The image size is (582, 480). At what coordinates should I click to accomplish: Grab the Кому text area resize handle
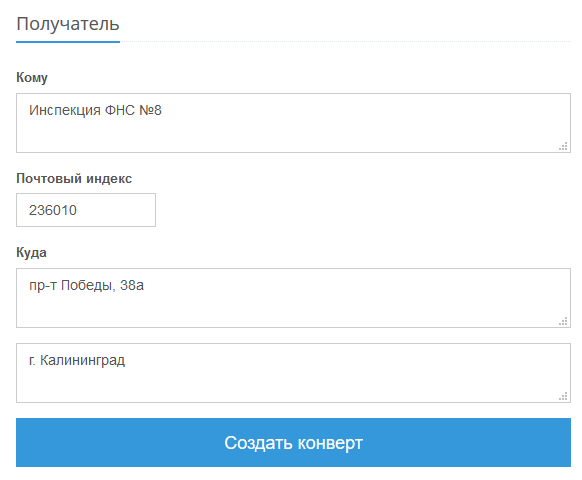pos(563,146)
